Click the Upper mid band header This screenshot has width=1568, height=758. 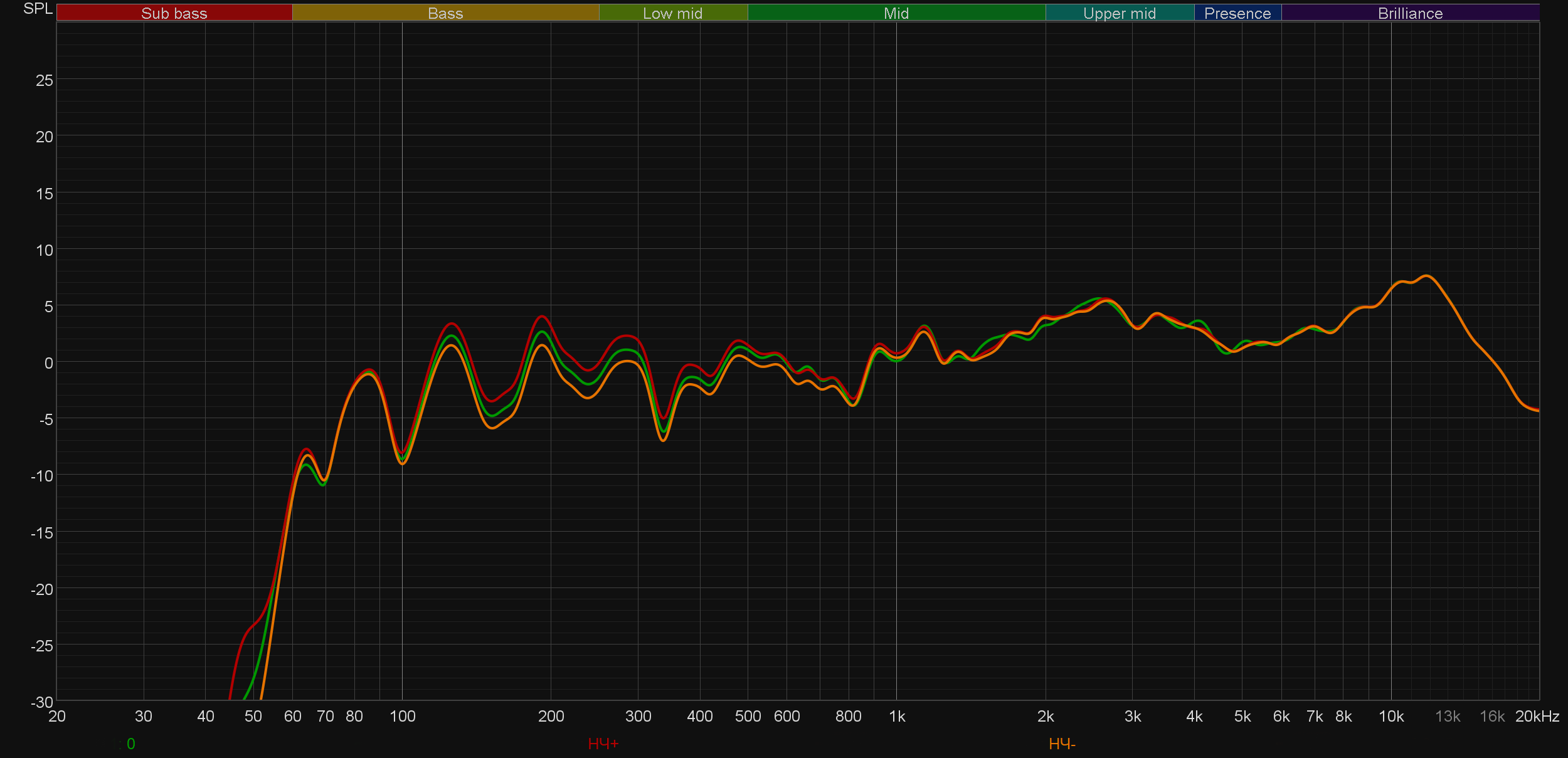click(x=1119, y=13)
